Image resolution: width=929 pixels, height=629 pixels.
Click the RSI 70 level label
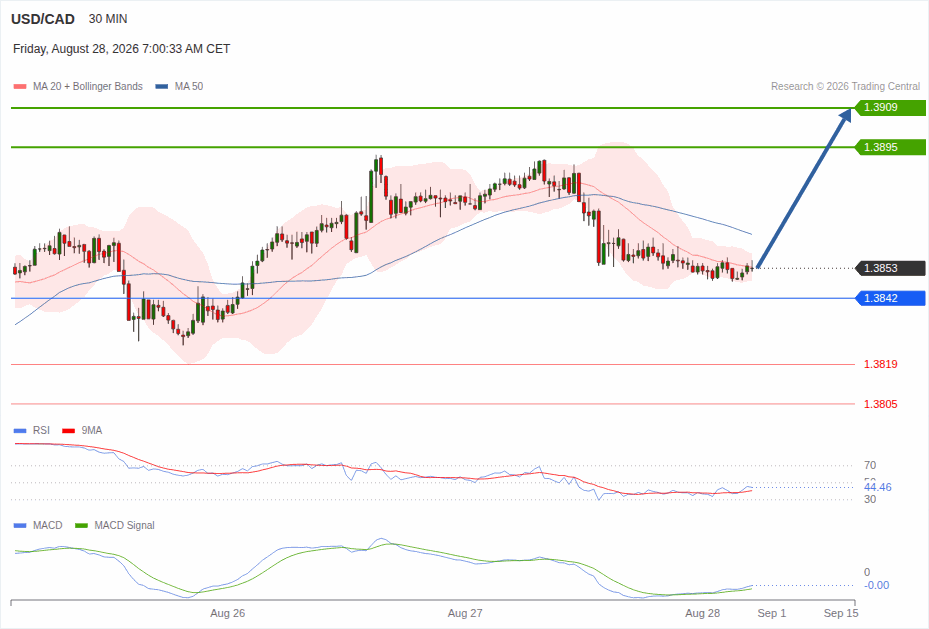[x=870, y=466]
